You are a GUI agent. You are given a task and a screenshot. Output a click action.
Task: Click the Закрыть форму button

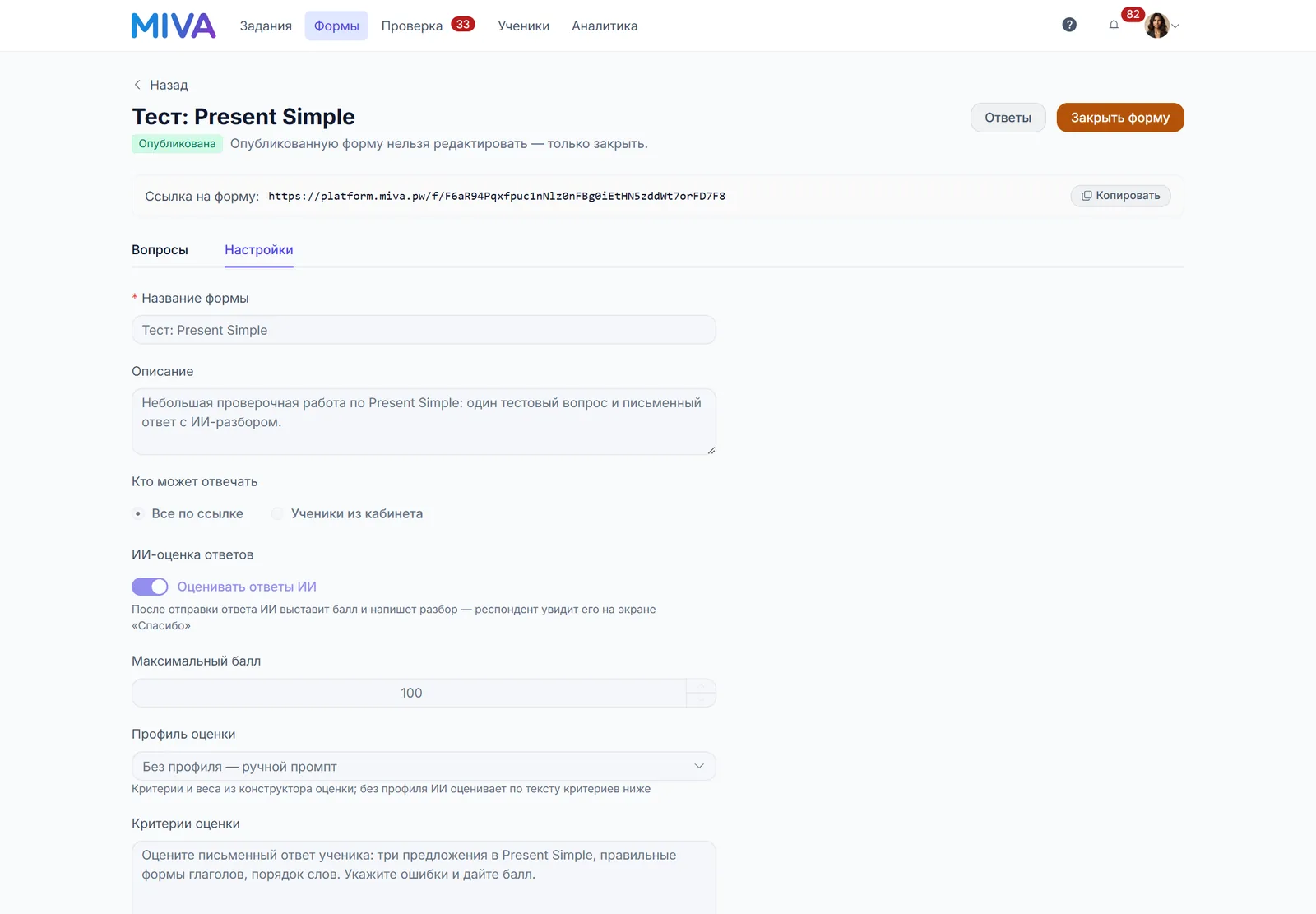(1120, 118)
